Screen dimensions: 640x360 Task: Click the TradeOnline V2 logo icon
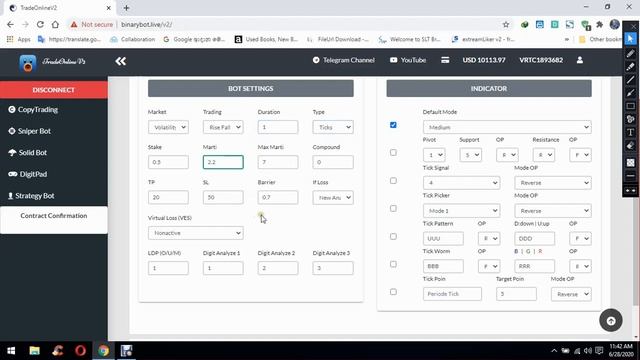tap(28, 63)
